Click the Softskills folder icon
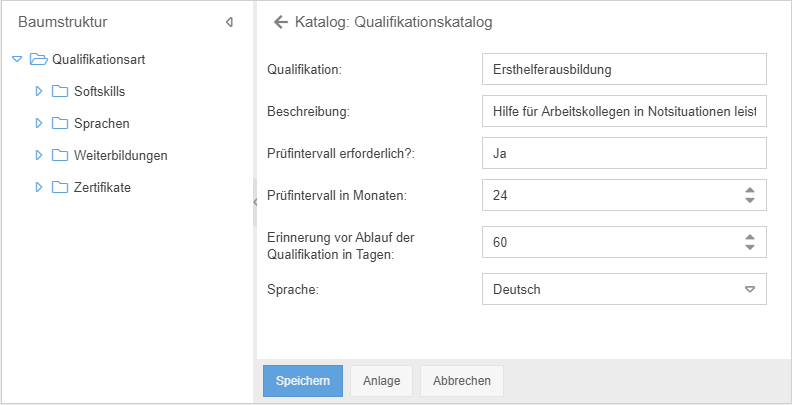The height and width of the screenshot is (405, 792). pos(60,91)
